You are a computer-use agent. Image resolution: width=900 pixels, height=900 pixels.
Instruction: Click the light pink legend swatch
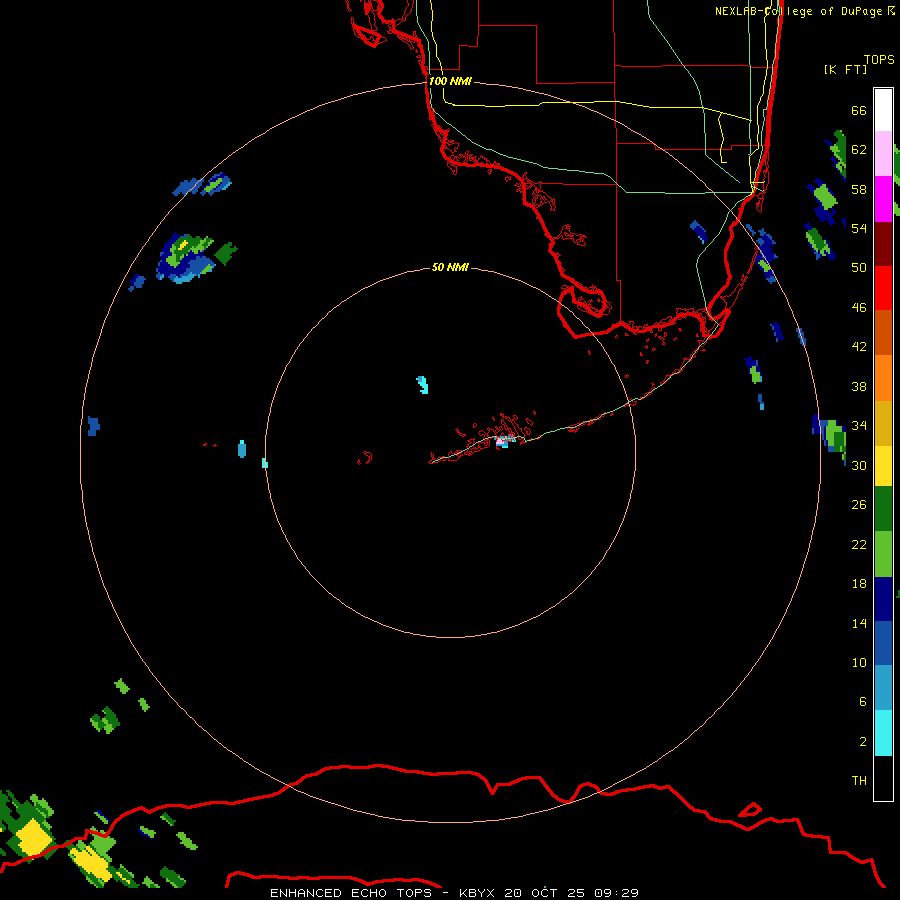883,154
